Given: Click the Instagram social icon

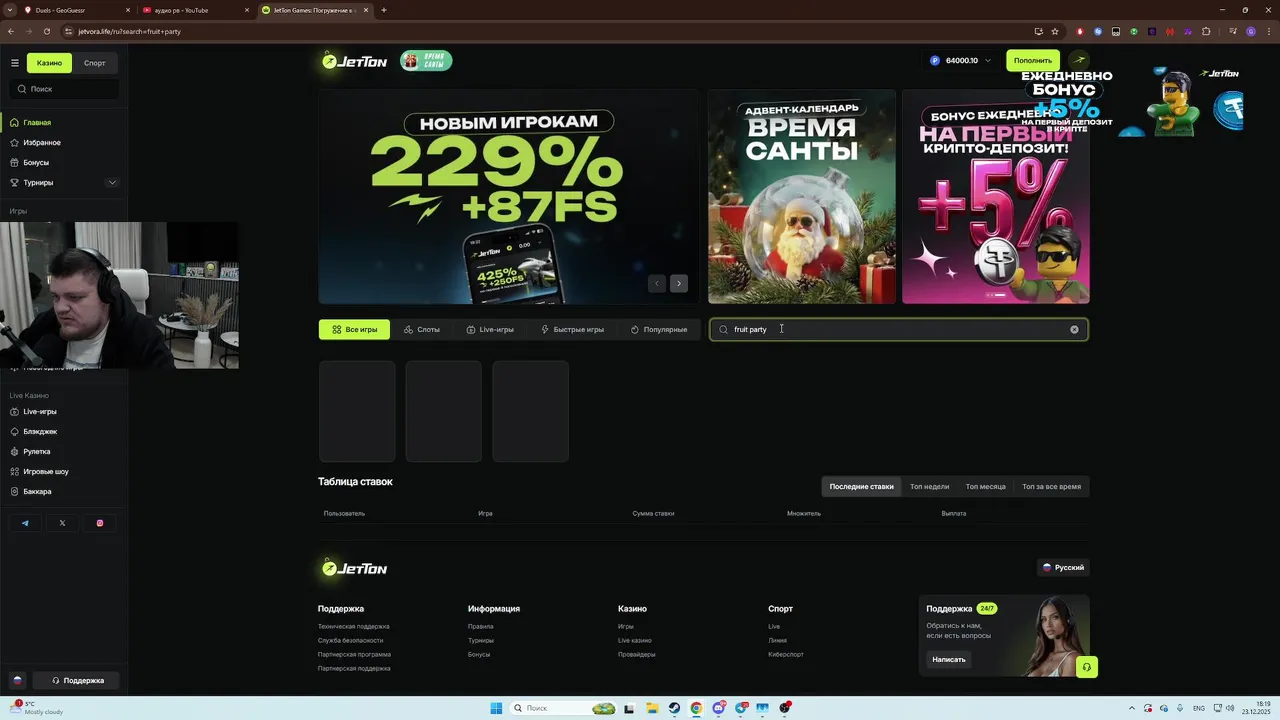Looking at the screenshot, I should tap(100, 523).
